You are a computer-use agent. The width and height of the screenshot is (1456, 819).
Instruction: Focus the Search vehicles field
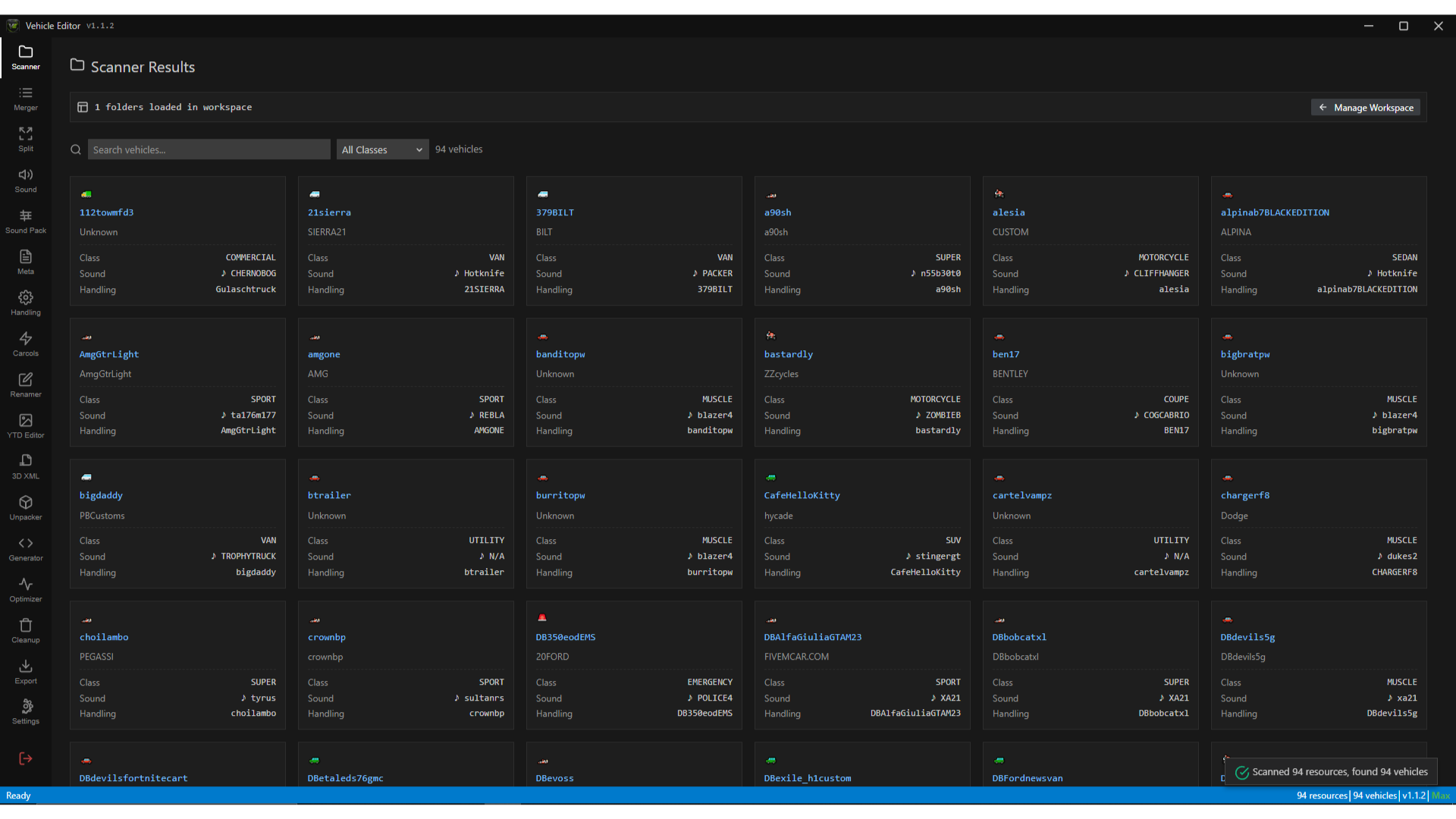tap(209, 149)
